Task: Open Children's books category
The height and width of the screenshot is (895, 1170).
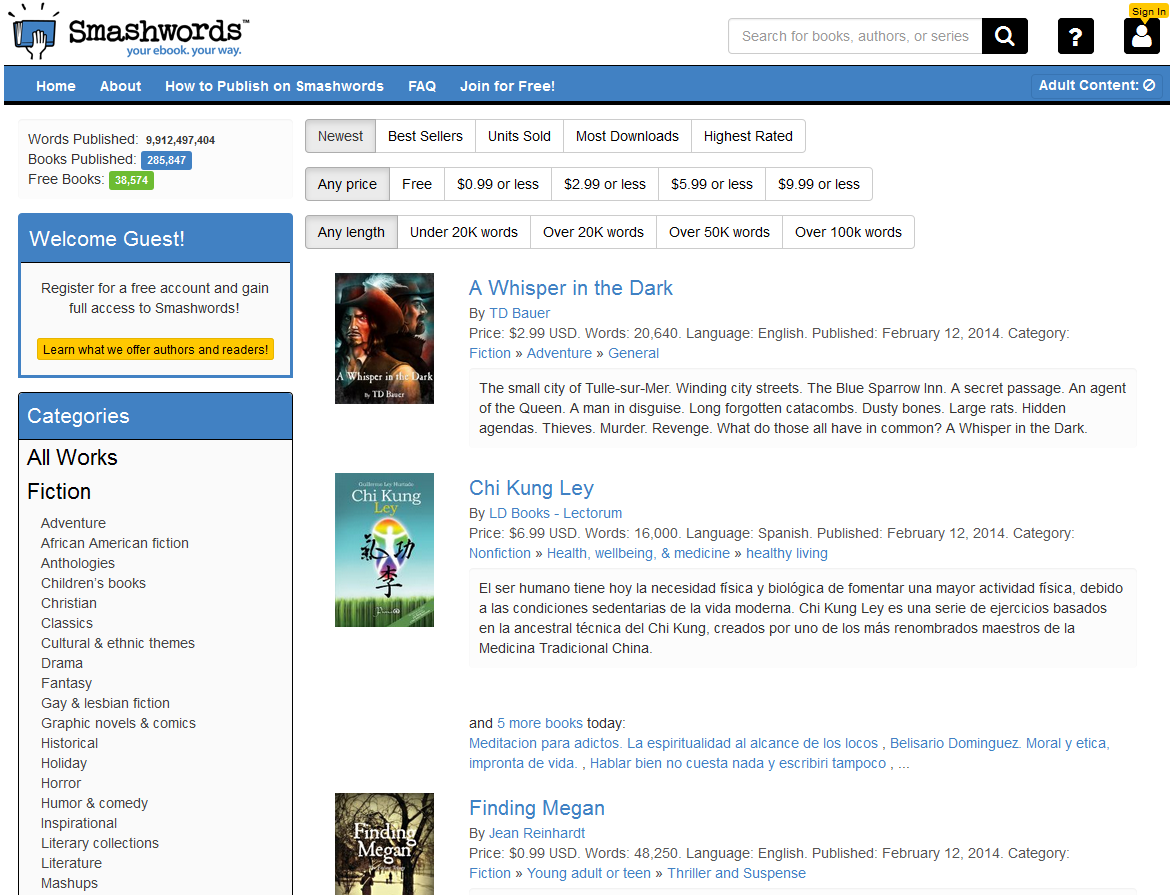Action: (93, 583)
